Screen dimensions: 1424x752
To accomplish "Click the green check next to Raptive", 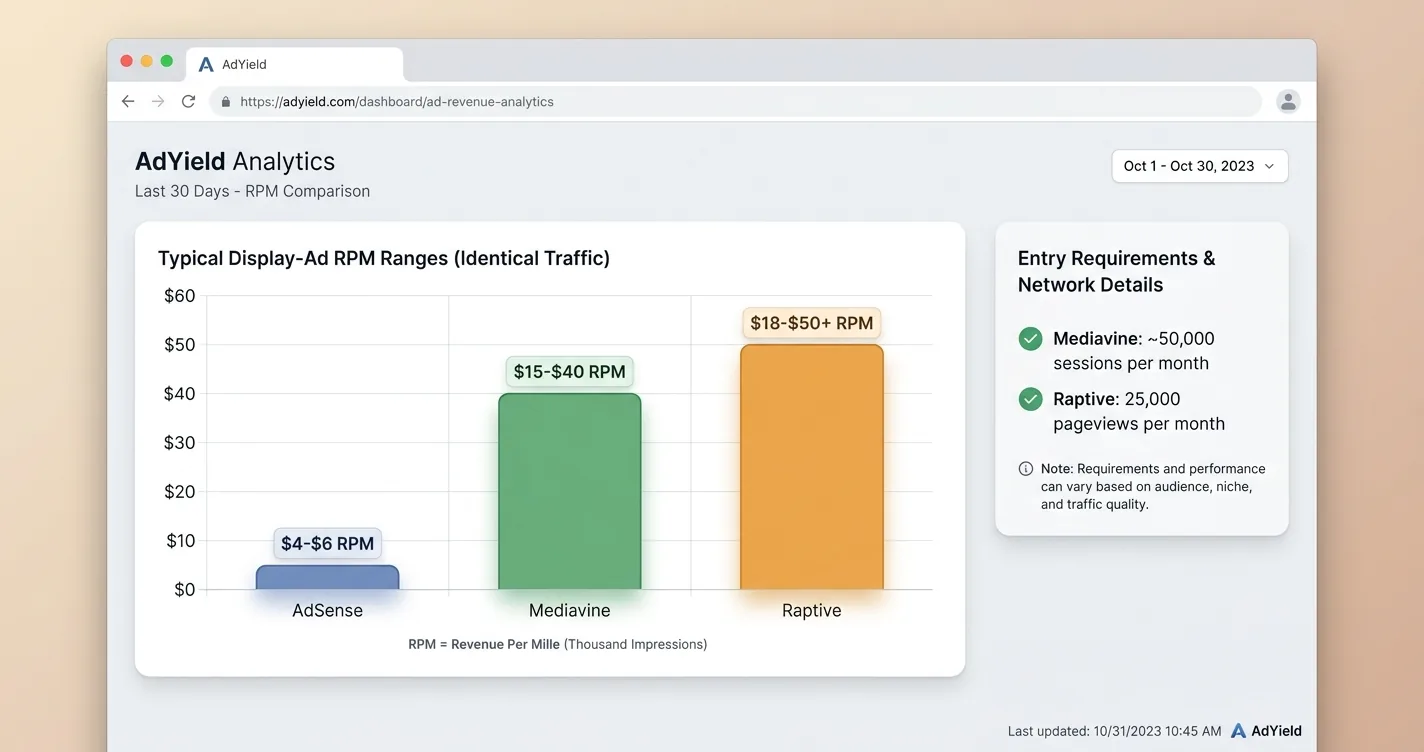I will 1030,400.
